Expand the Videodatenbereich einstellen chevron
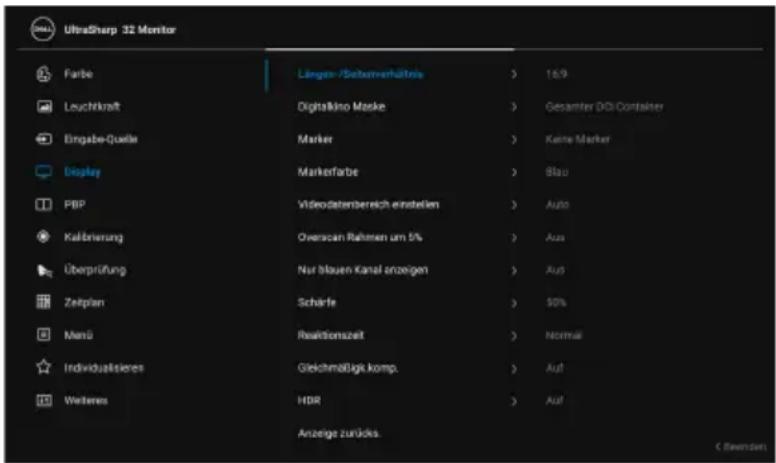 click(x=514, y=205)
